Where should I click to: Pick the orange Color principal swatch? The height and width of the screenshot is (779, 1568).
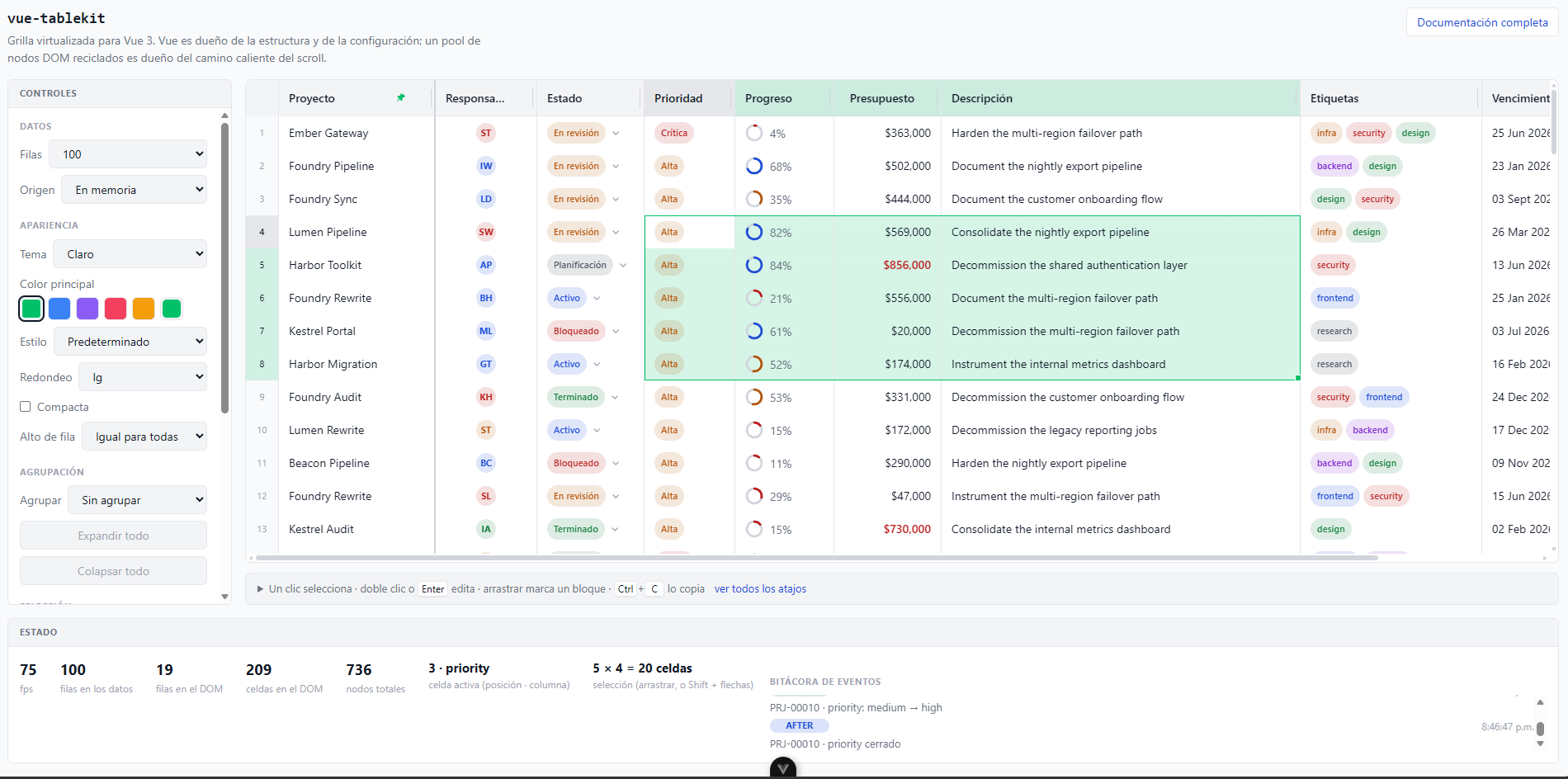[144, 309]
